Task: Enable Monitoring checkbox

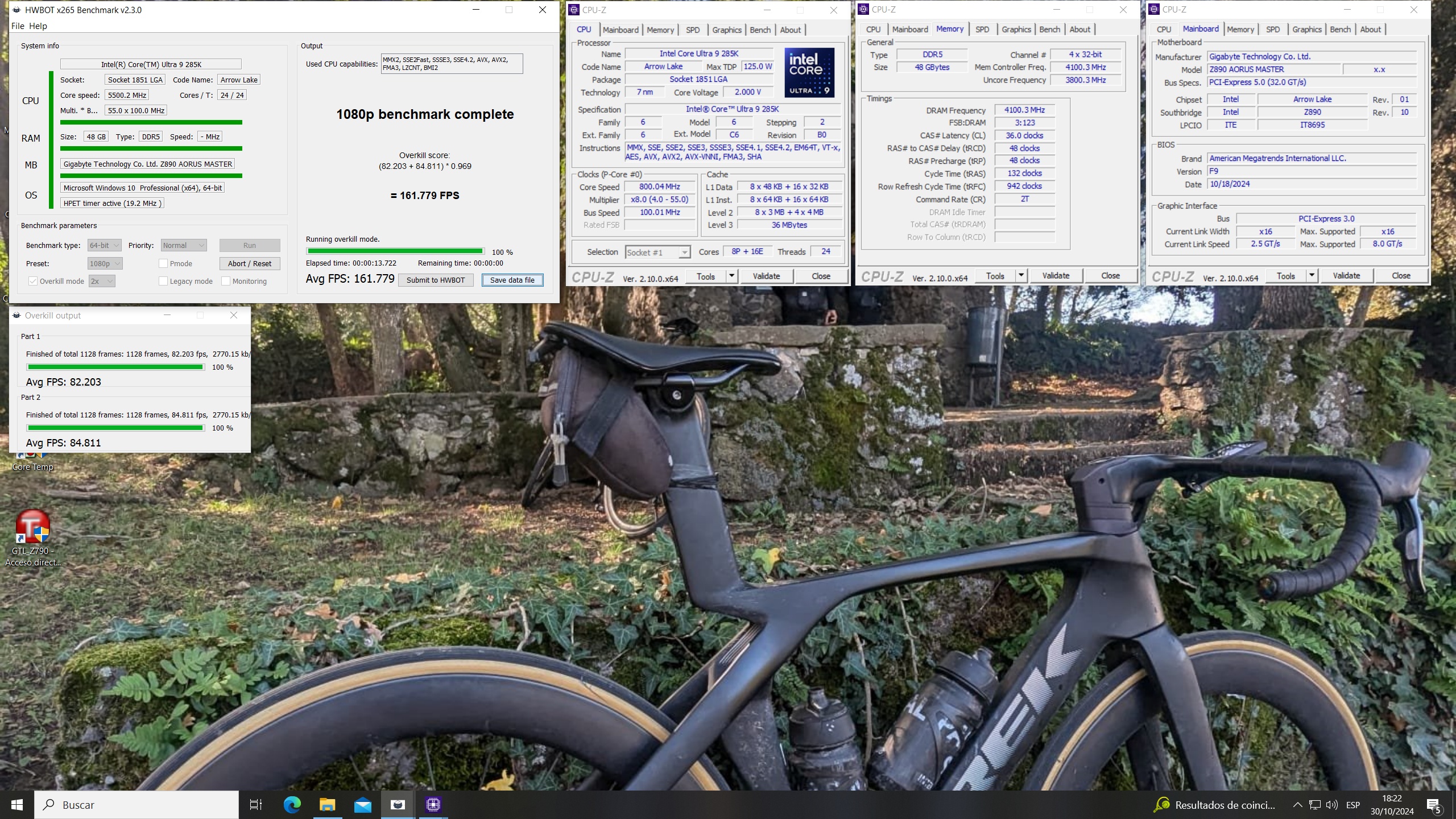Action: [x=226, y=281]
